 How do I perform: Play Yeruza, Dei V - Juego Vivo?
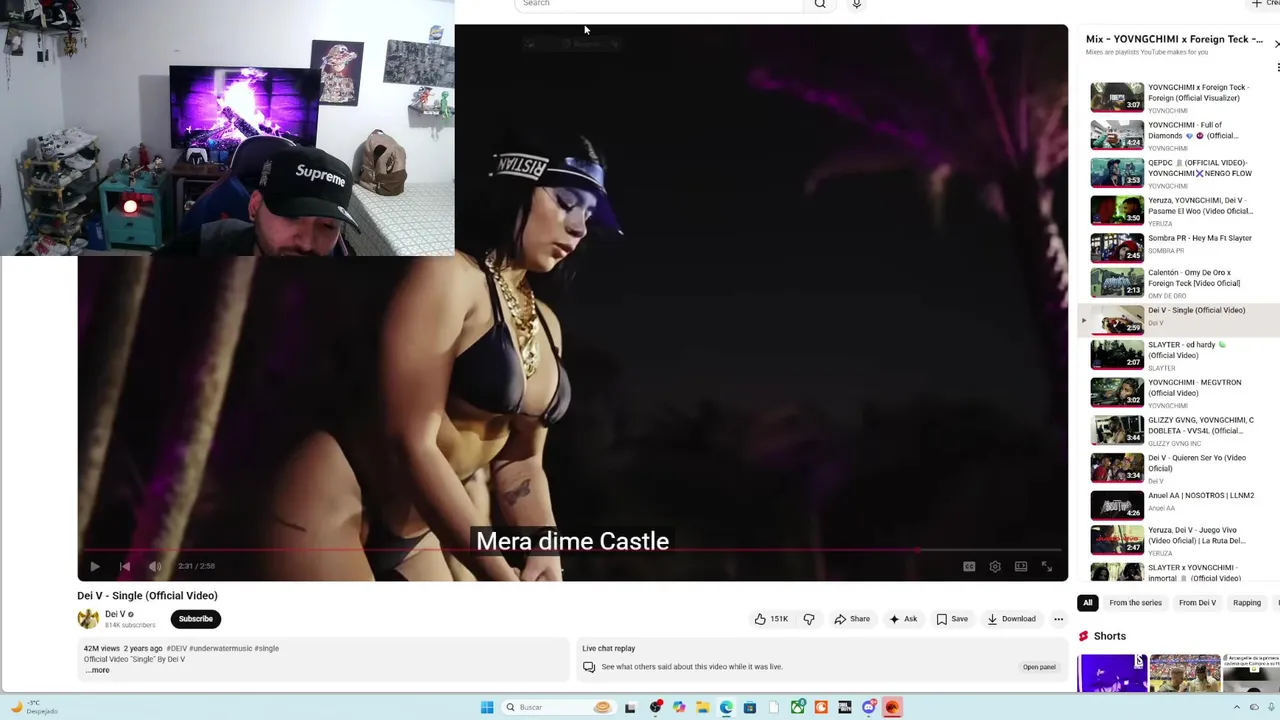(x=1180, y=540)
